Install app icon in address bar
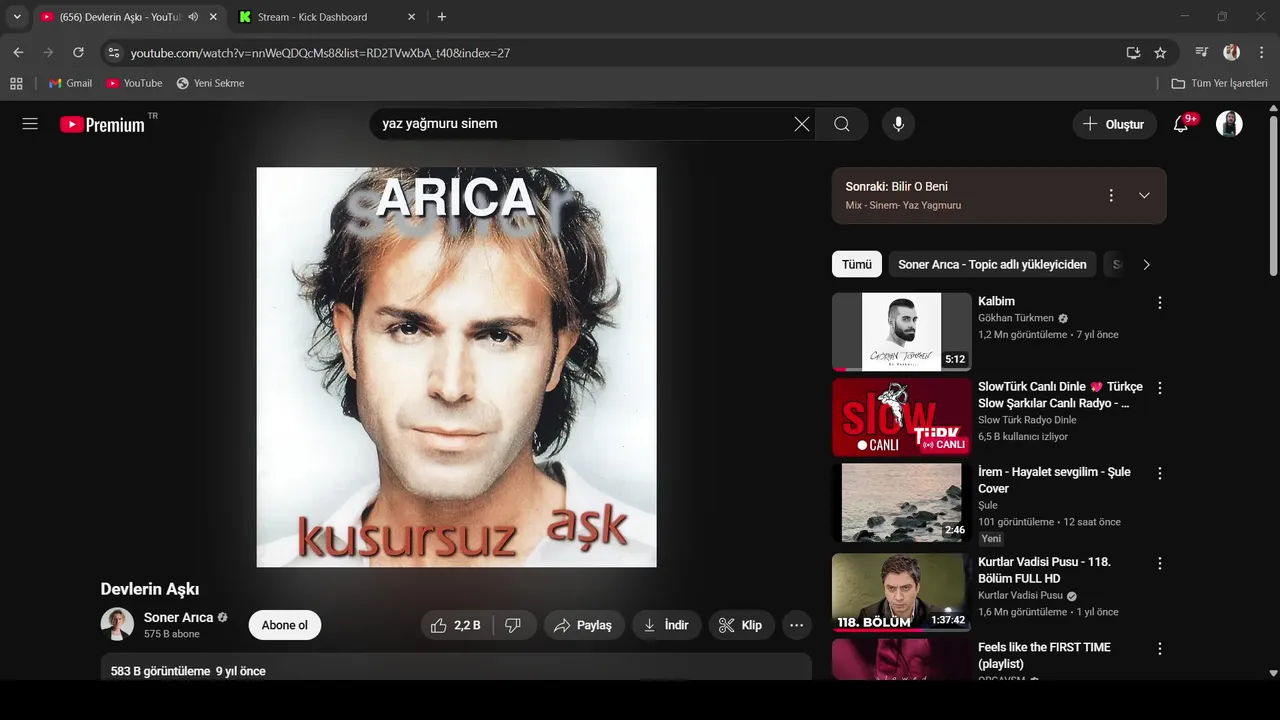Image resolution: width=1280 pixels, height=720 pixels. [1133, 53]
